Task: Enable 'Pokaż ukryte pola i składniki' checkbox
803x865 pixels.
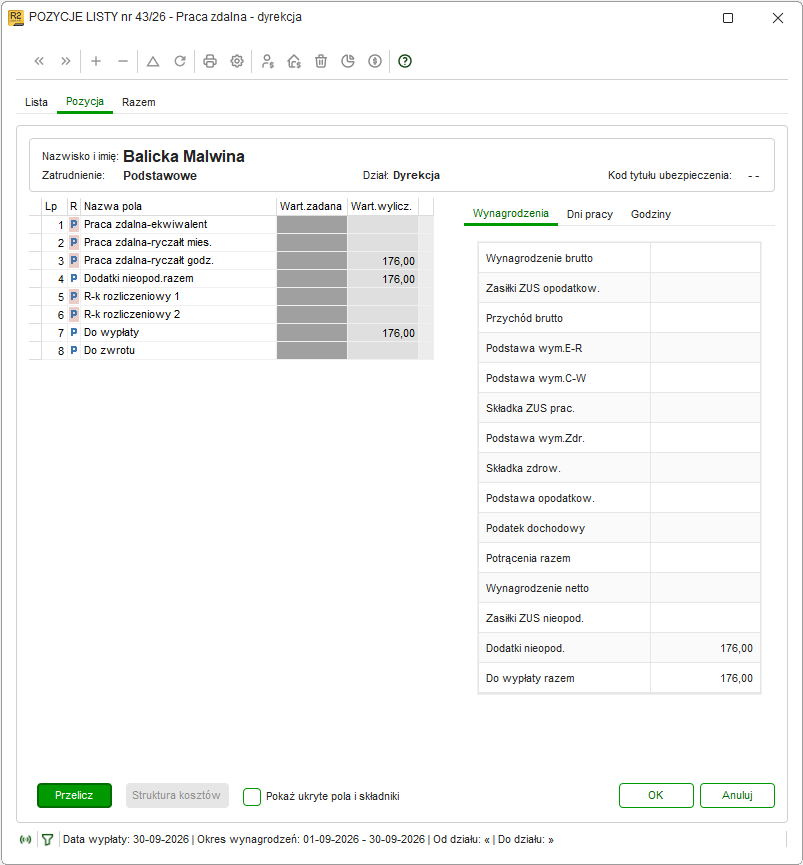Action: (252, 797)
